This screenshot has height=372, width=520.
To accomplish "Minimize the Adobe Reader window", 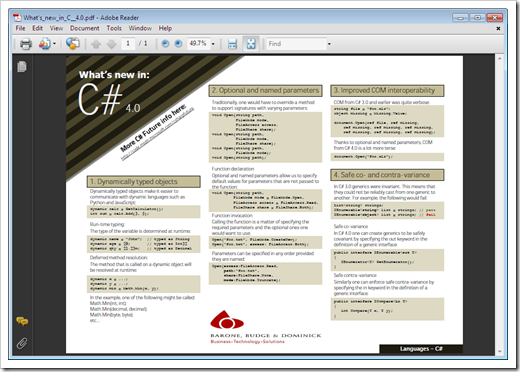I will click(x=460, y=18).
